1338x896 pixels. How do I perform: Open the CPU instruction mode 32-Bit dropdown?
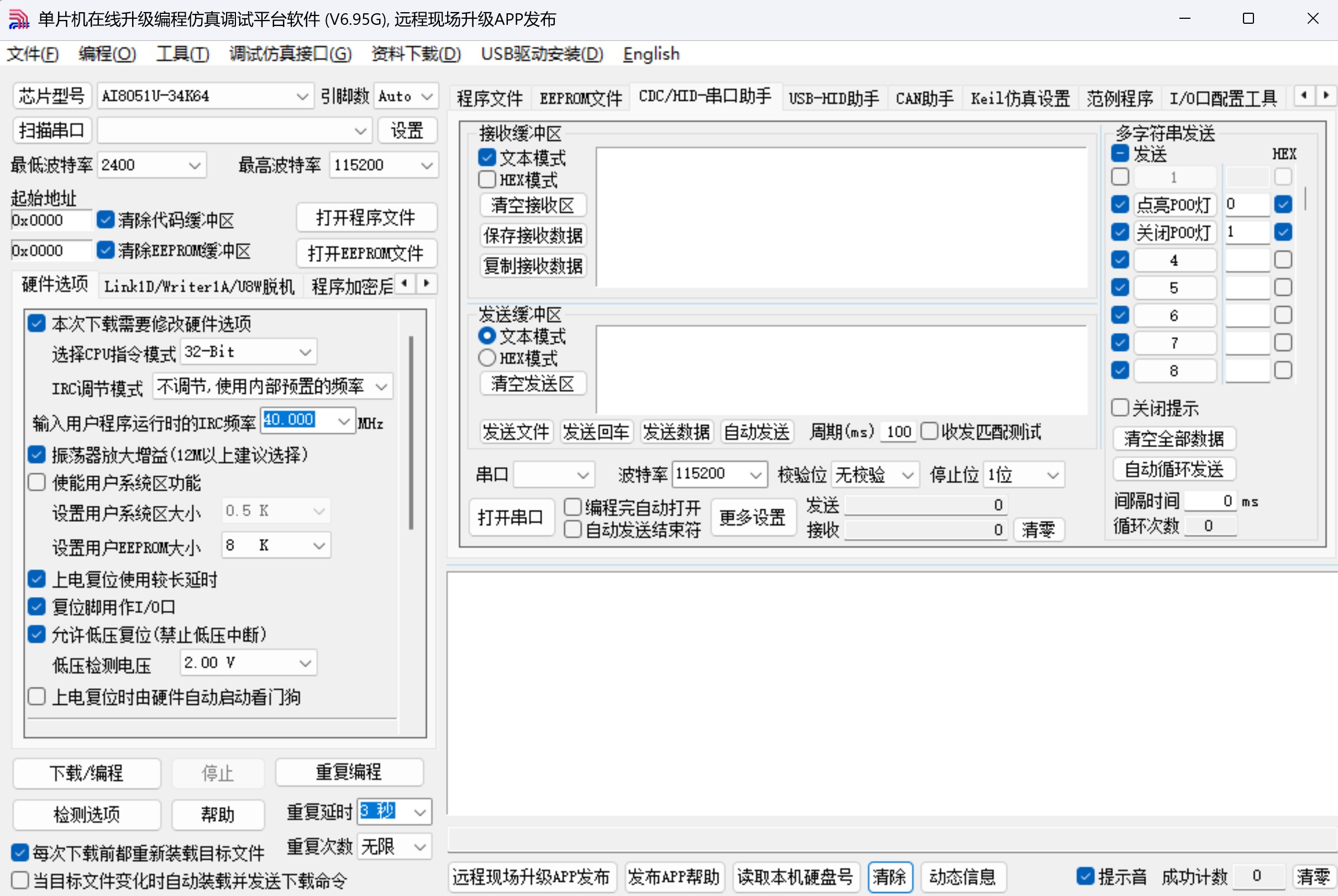(x=305, y=352)
